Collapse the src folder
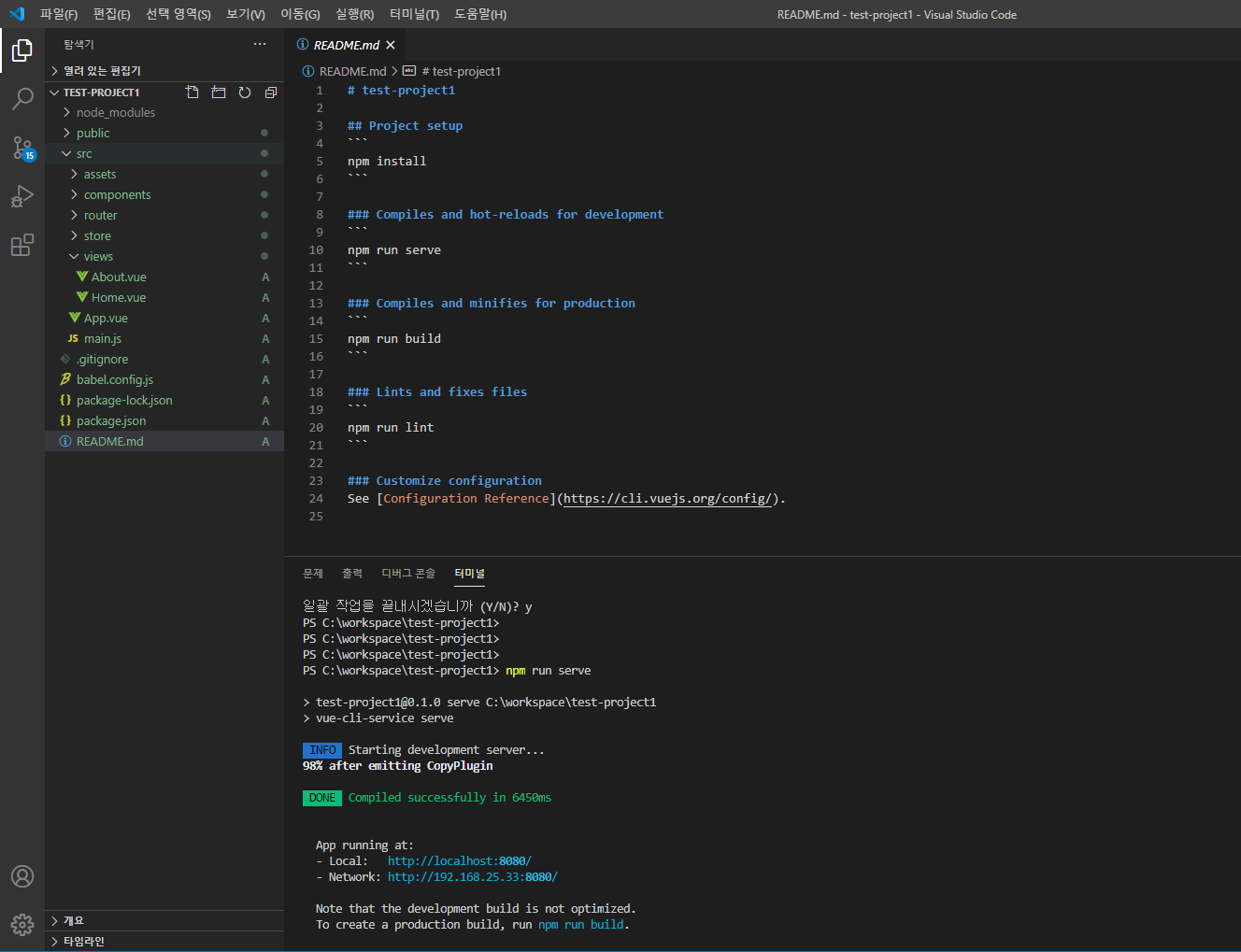 (x=164, y=153)
